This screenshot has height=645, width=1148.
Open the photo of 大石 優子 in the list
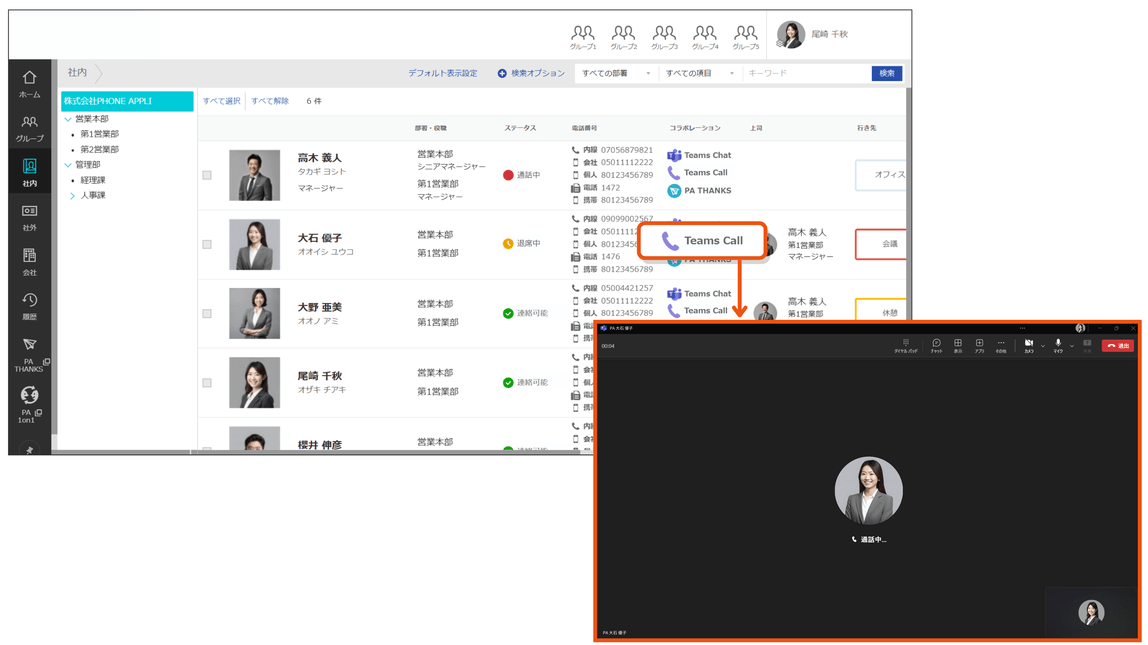coord(254,245)
